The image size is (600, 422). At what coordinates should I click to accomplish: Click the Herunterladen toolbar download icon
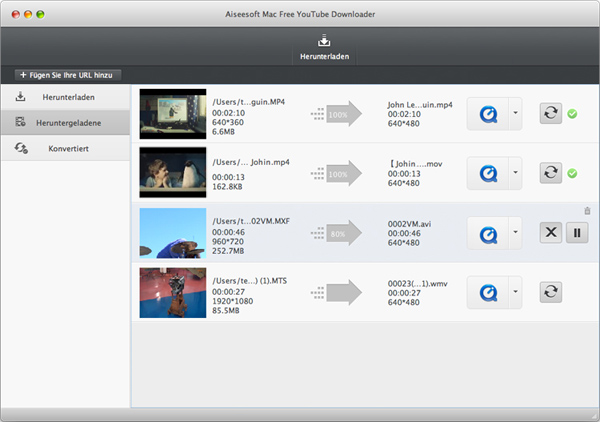click(x=324, y=41)
